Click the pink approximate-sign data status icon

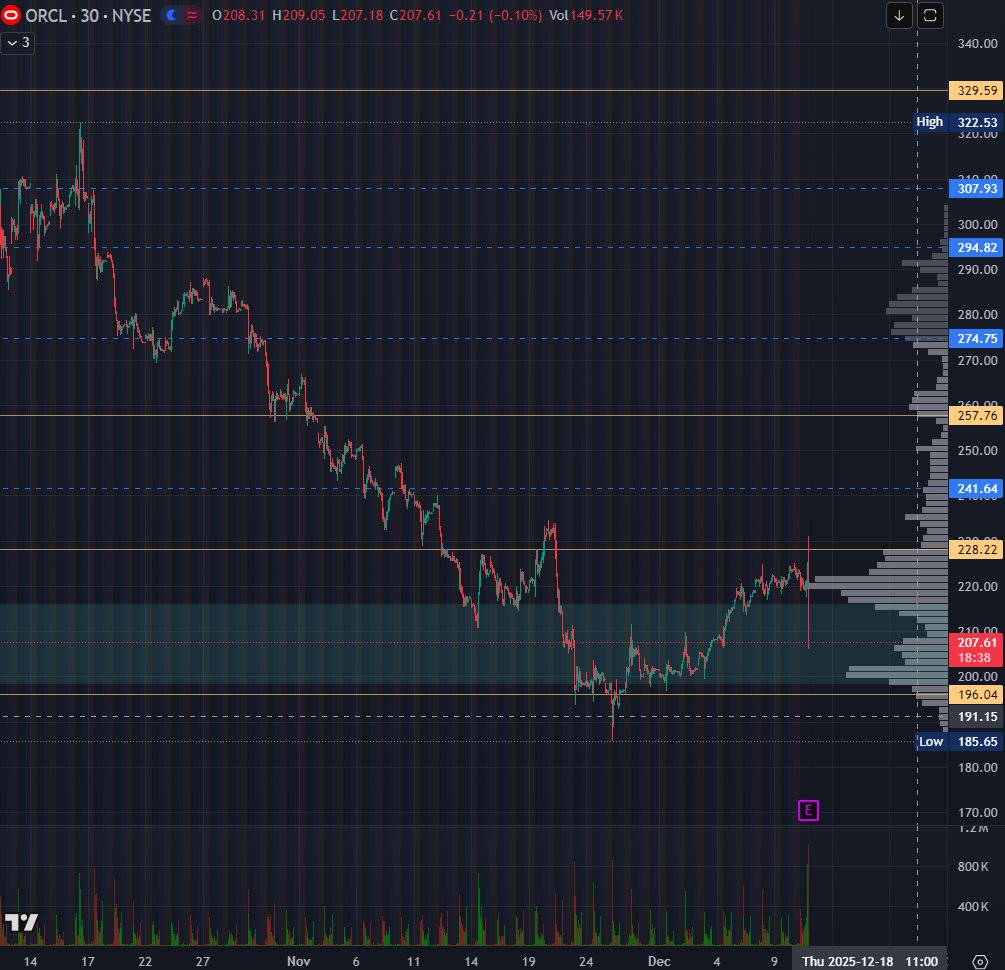192,15
